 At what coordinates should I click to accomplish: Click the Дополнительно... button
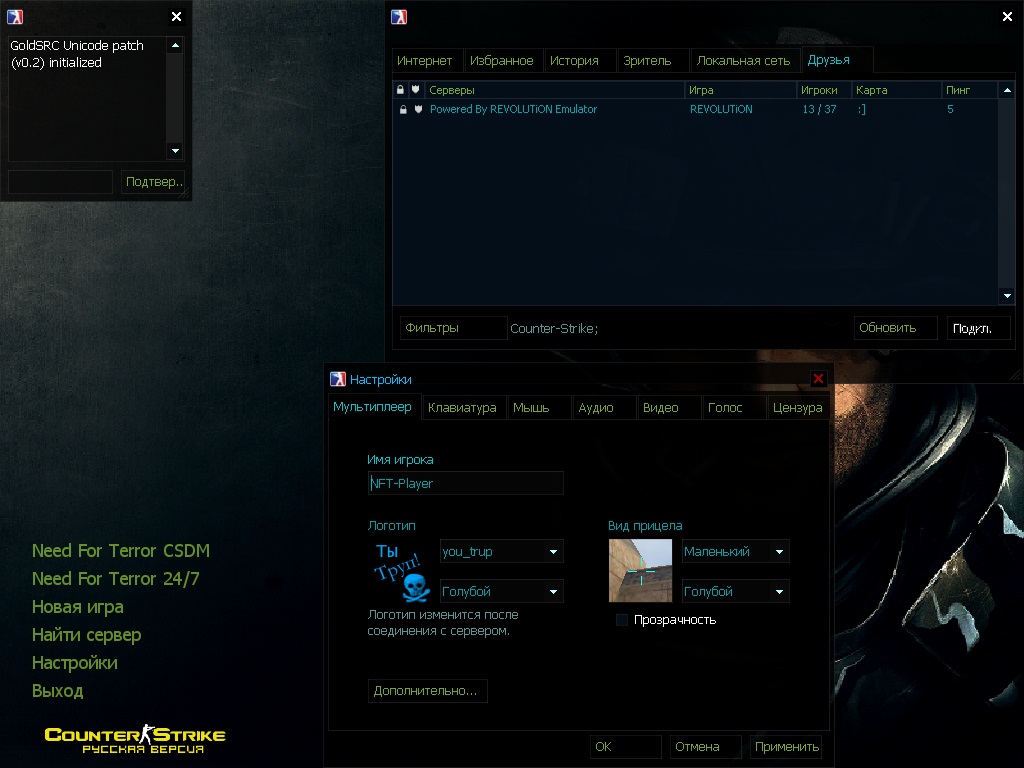pyautogui.click(x=427, y=691)
